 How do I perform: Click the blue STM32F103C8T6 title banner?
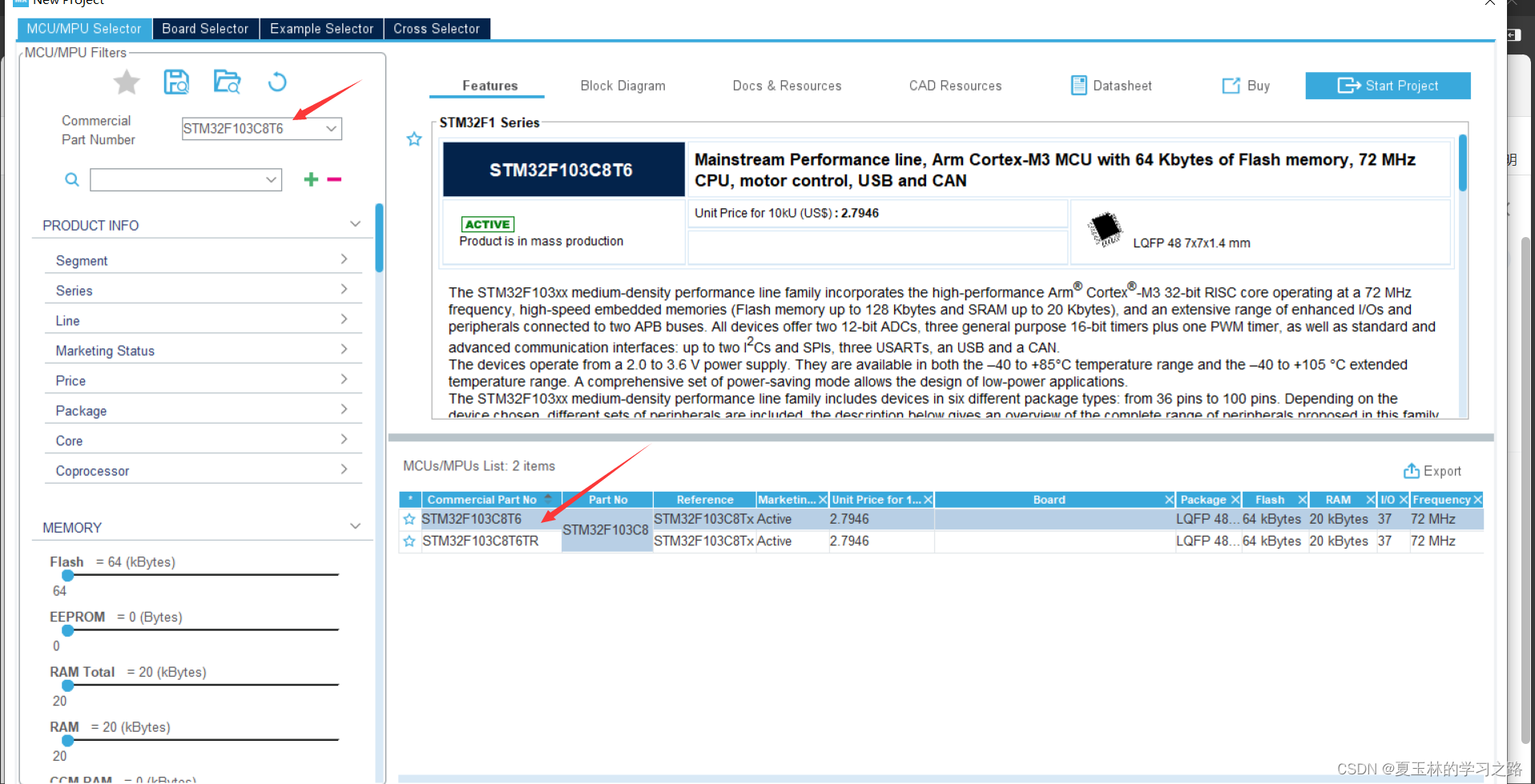tap(563, 170)
